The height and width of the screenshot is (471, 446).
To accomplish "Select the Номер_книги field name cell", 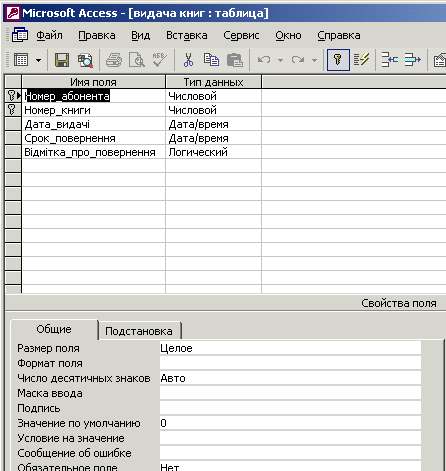I will (x=93, y=110).
